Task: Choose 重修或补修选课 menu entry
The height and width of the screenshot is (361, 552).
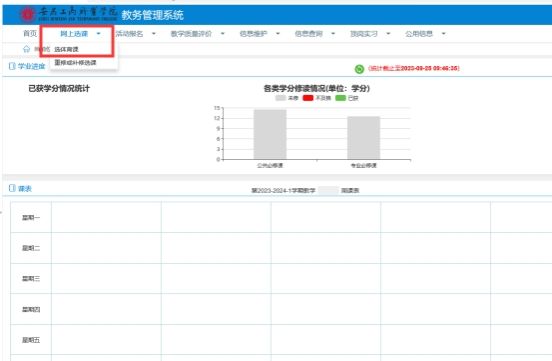Action: [75, 63]
